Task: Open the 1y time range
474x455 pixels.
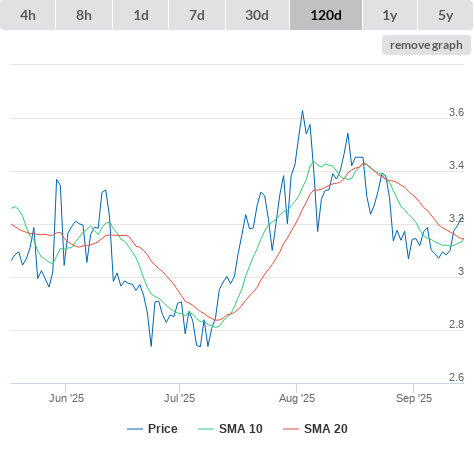Action: tap(390, 15)
